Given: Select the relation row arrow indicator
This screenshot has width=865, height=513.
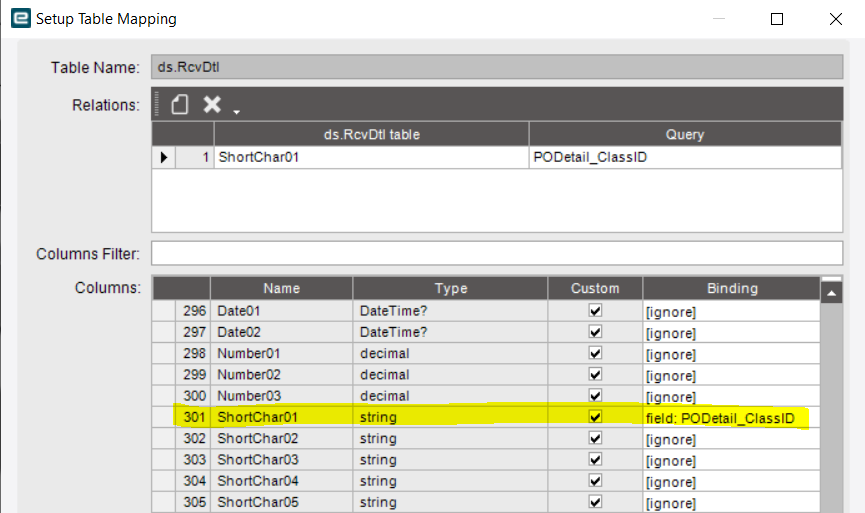Looking at the screenshot, I should [164, 157].
